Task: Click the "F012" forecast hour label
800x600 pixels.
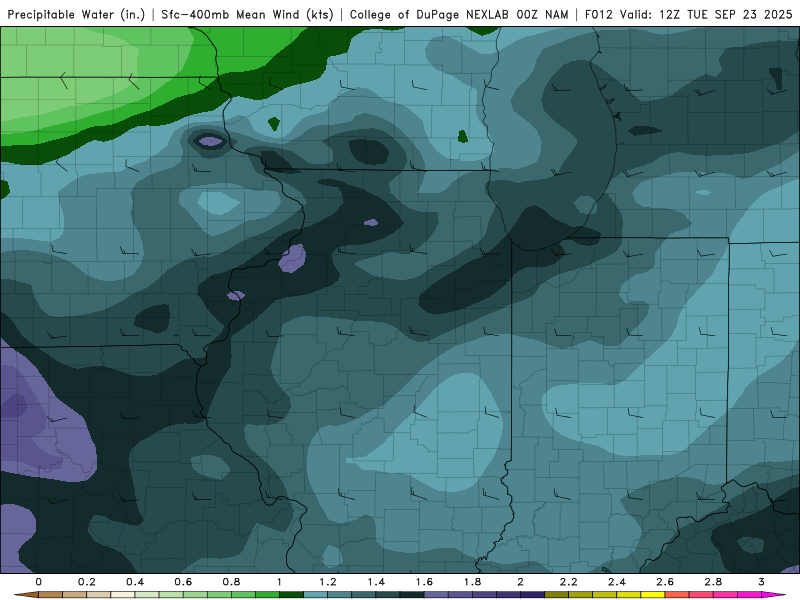Action: point(598,15)
